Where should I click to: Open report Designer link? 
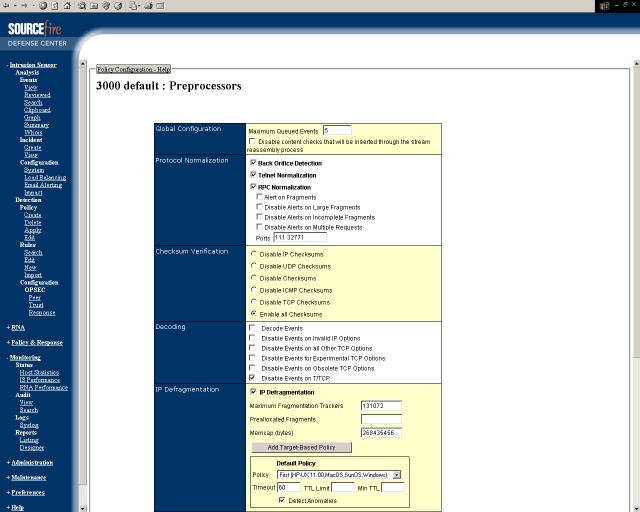31,447
